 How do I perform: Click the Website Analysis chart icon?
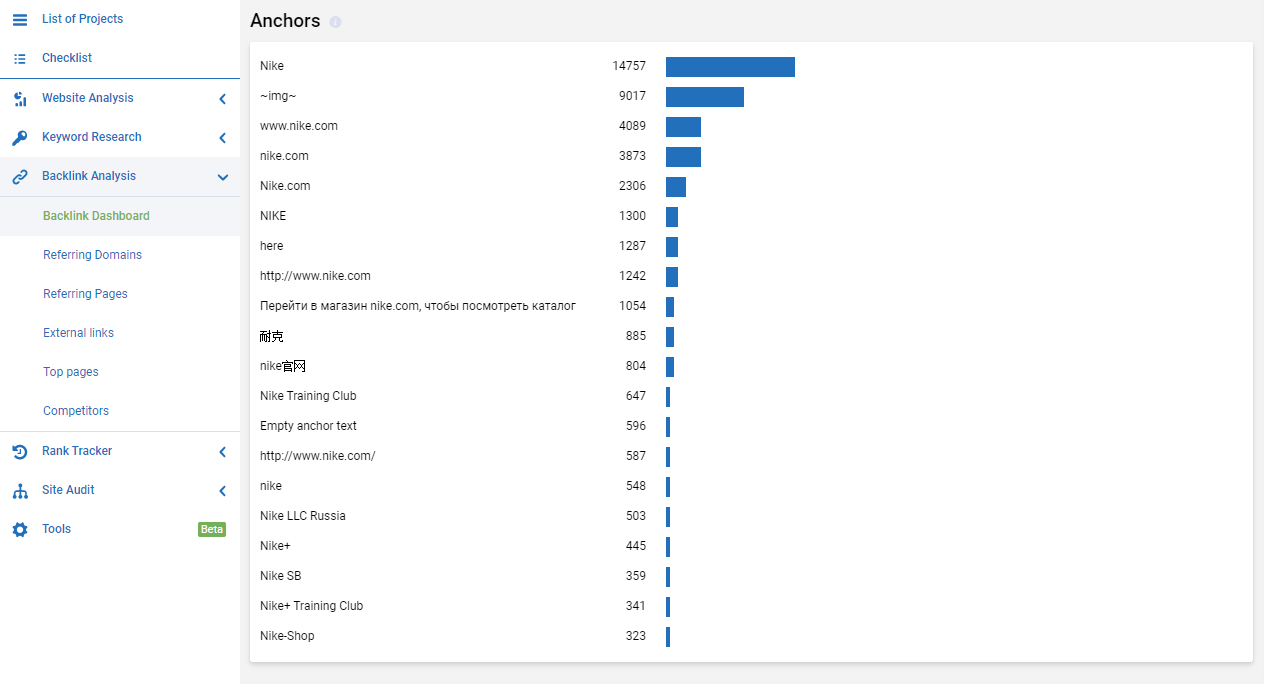[20, 98]
